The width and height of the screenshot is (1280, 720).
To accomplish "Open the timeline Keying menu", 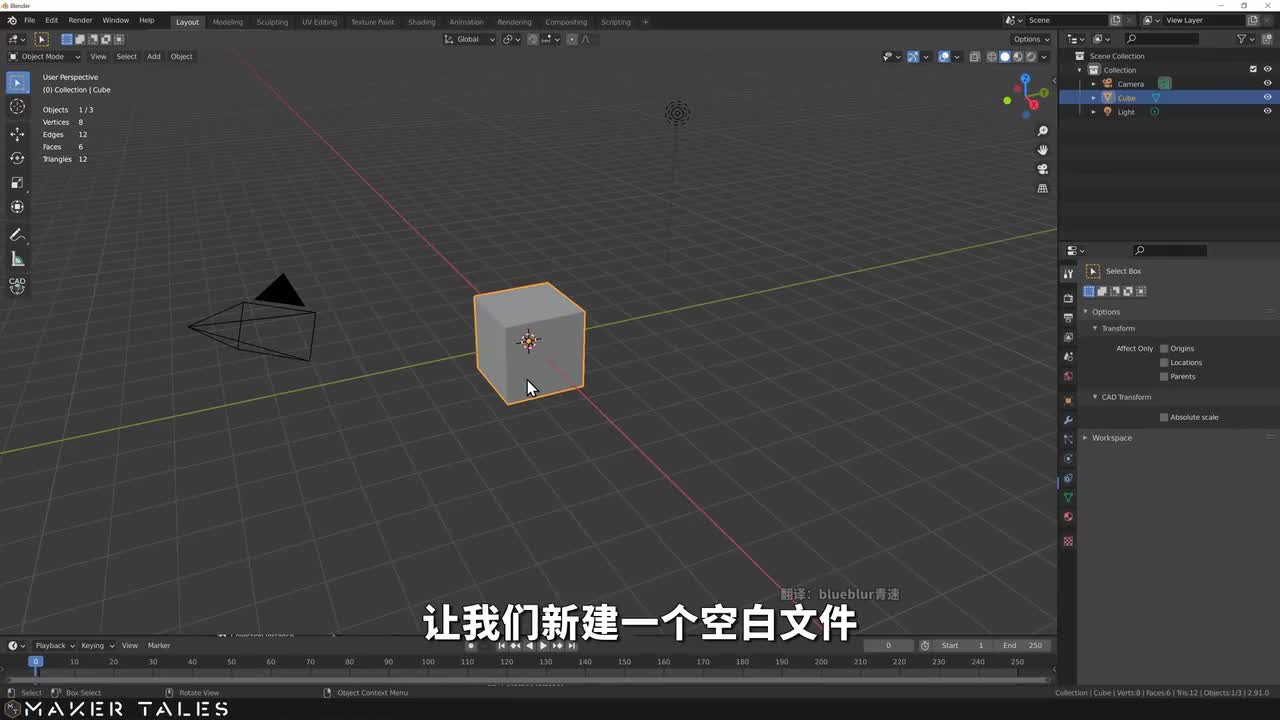I will tap(97, 645).
